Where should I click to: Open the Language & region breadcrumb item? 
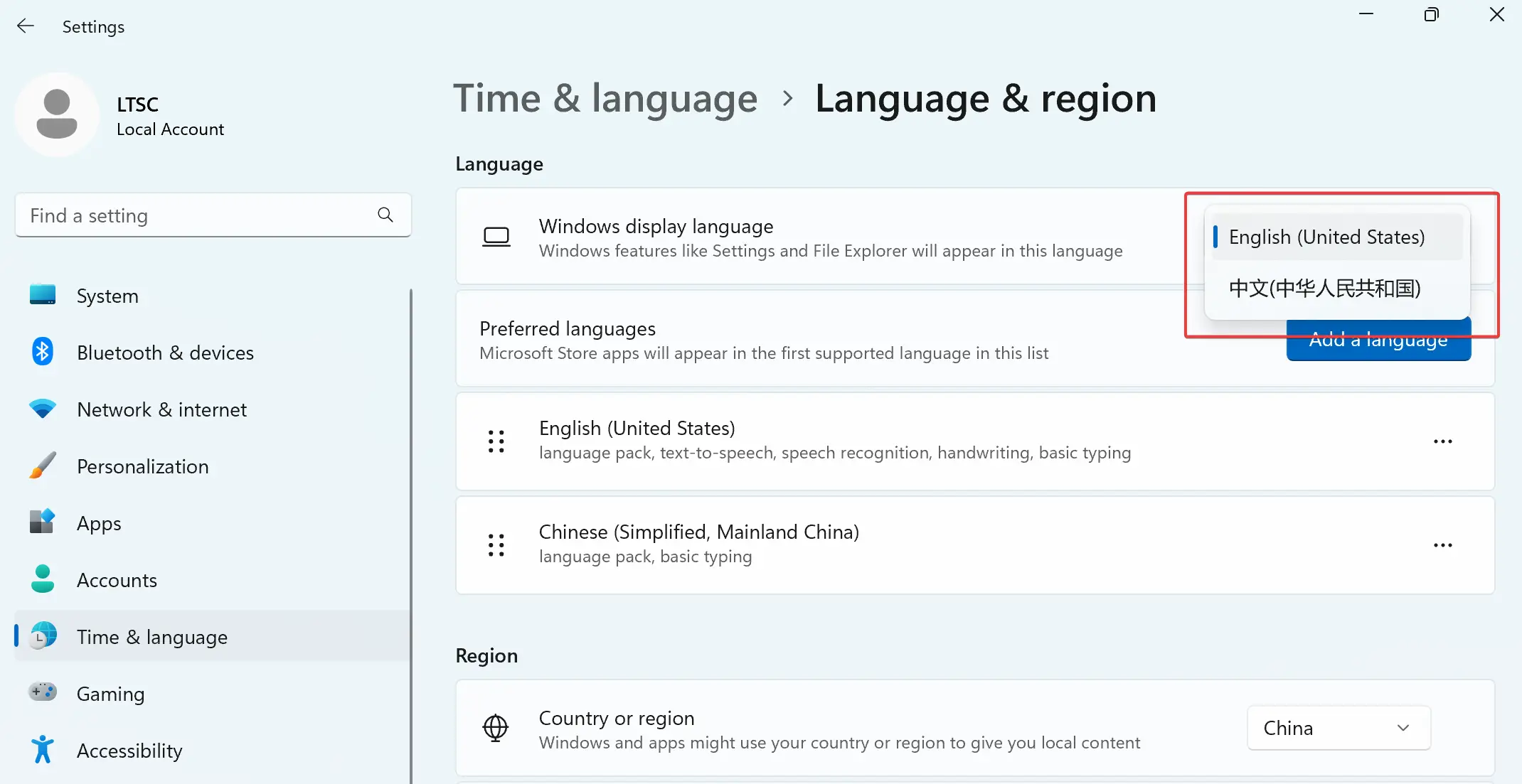[x=985, y=98]
